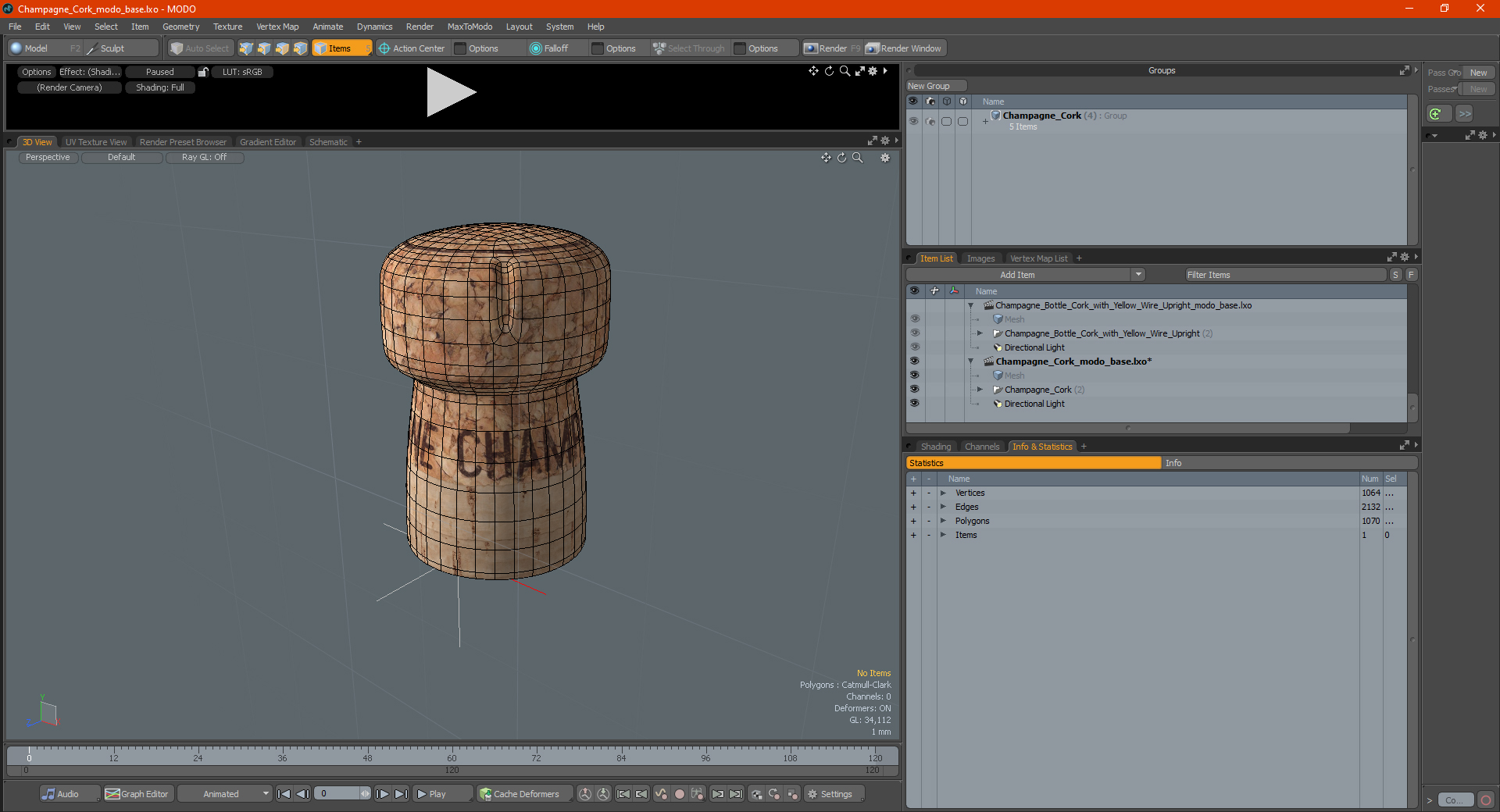Collapse Champagne_Bottle_Cork upright scene tree

pyautogui.click(x=971, y=305)
